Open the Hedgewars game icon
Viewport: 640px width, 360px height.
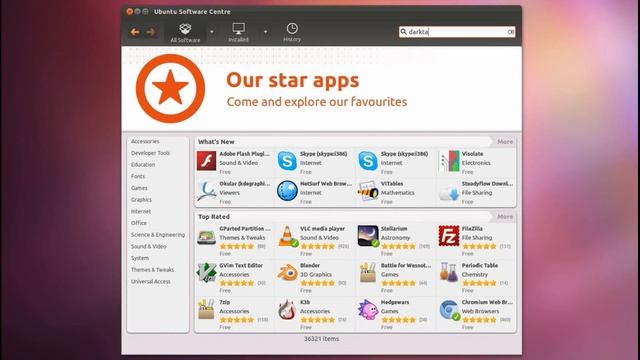368,309
